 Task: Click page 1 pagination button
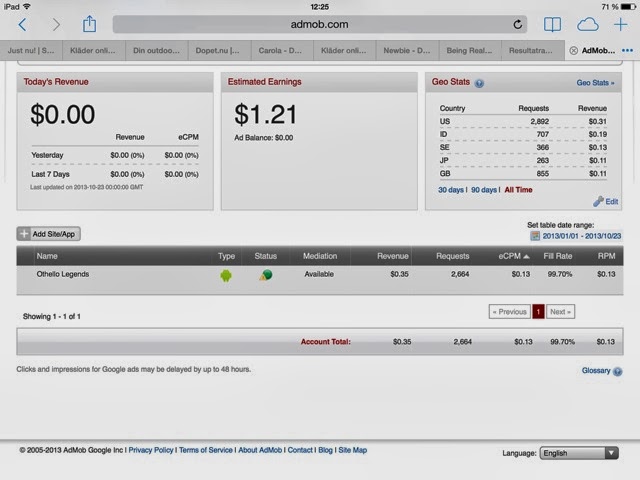pyautogui.click(x=538, y=312)
